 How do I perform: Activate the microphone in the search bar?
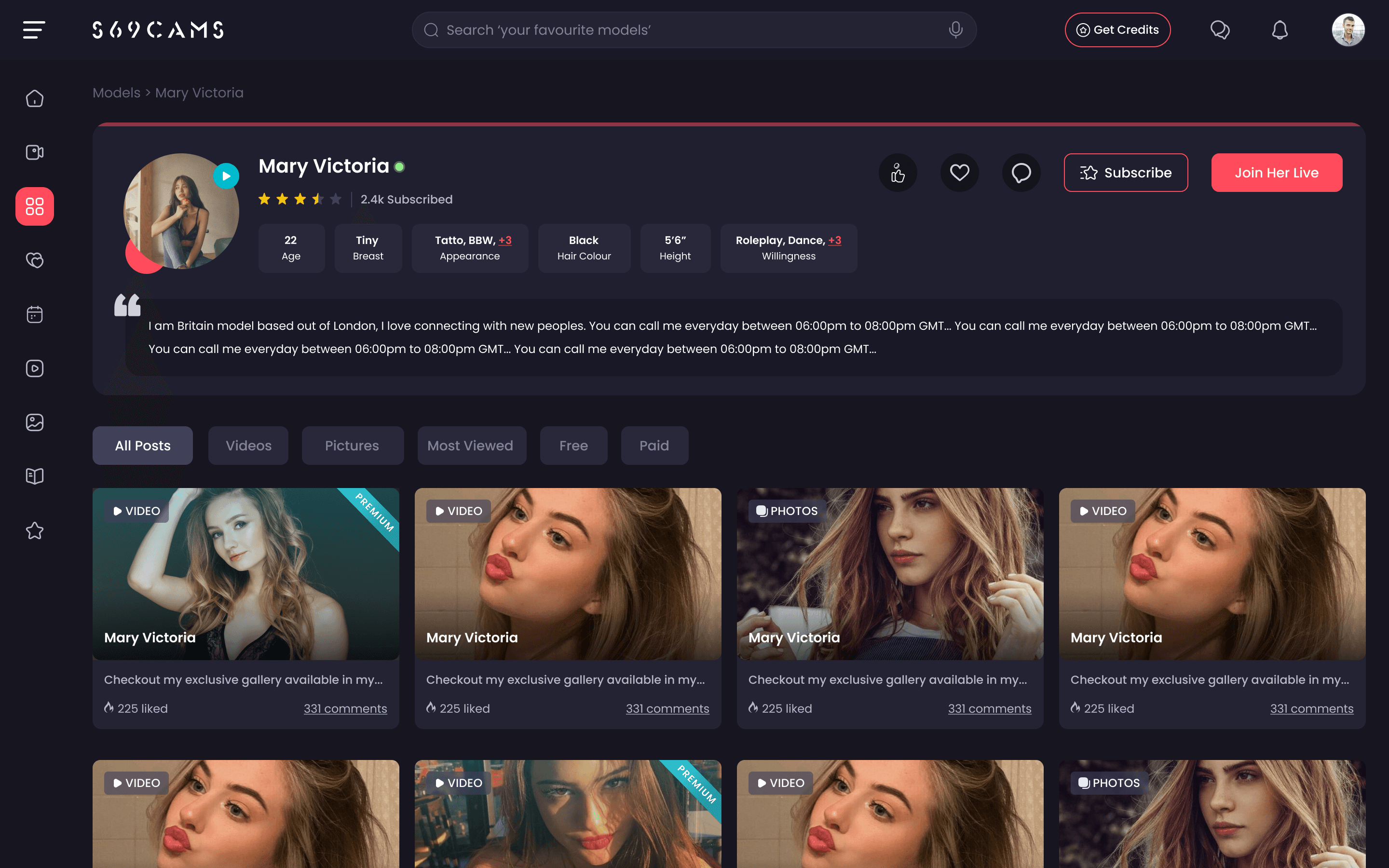[x=954, y=29]
